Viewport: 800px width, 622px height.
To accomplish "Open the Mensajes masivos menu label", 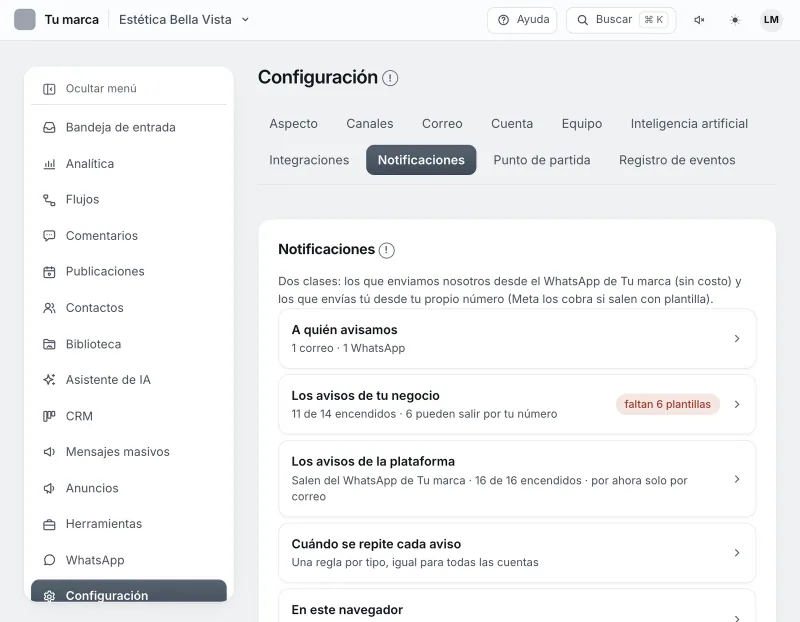I will (117, 452).
